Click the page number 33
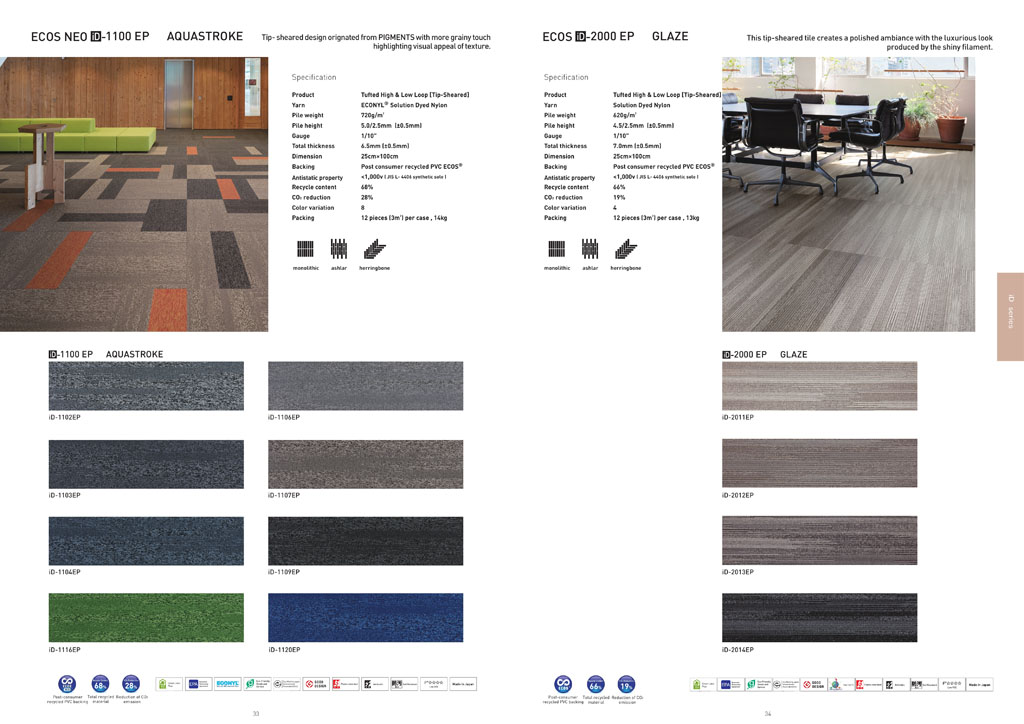 point(256,714)
